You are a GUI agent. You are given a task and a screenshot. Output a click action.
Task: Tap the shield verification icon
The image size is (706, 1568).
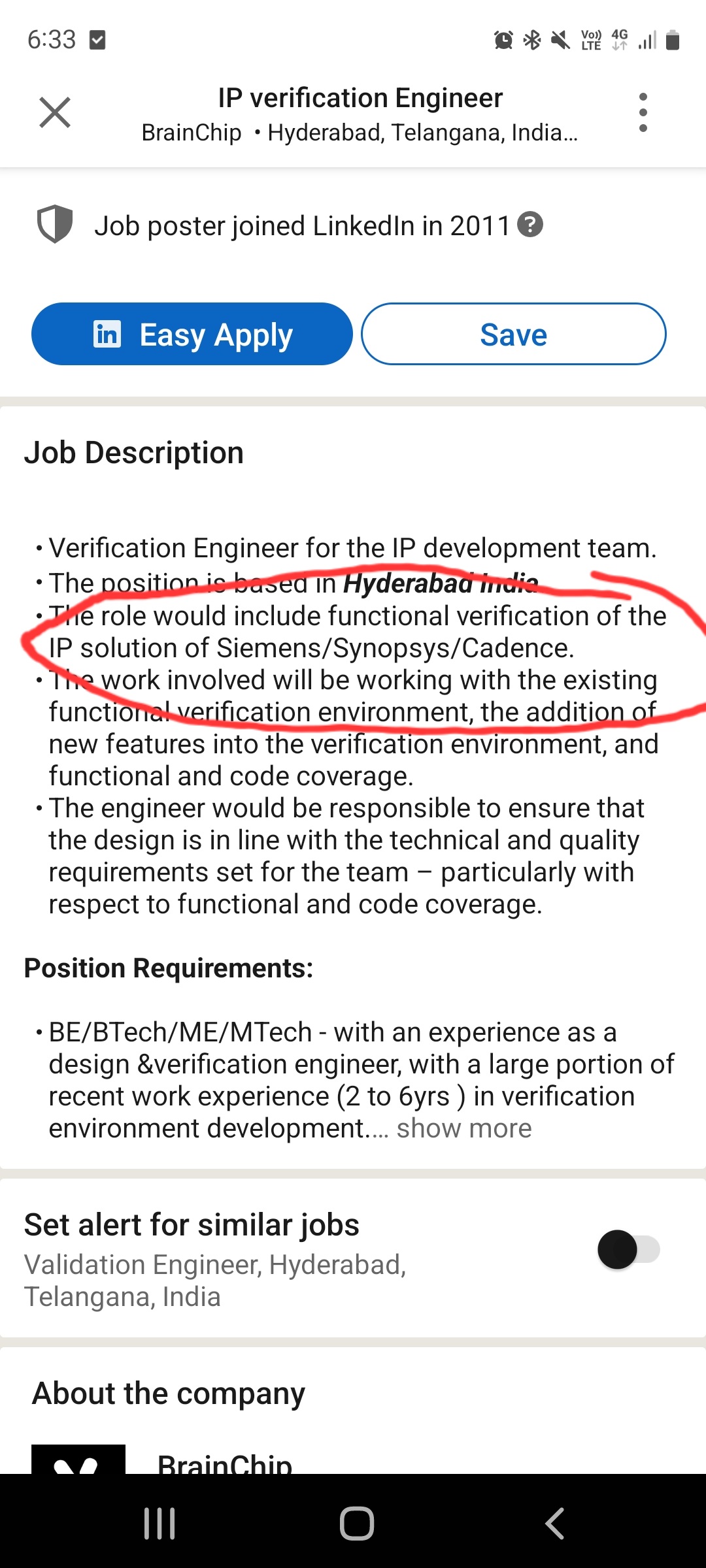[x=55, y=224]
